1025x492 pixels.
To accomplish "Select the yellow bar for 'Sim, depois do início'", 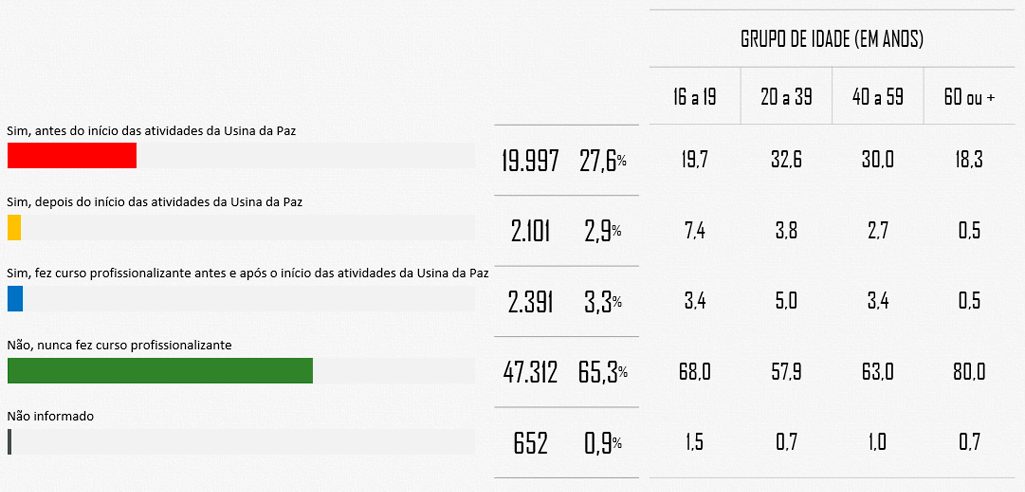I will (x=14, y=228).
